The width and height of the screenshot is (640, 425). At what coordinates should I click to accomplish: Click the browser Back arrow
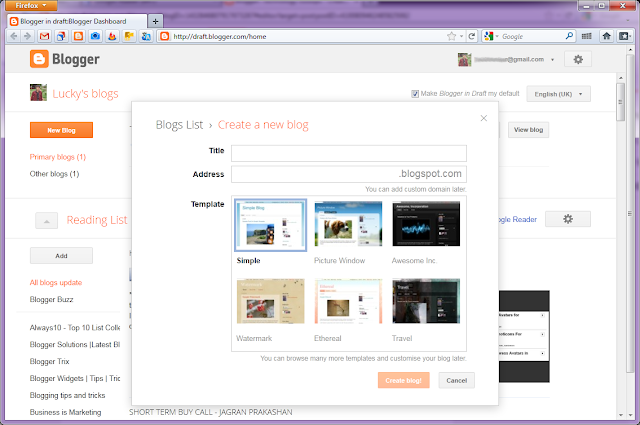14,36
